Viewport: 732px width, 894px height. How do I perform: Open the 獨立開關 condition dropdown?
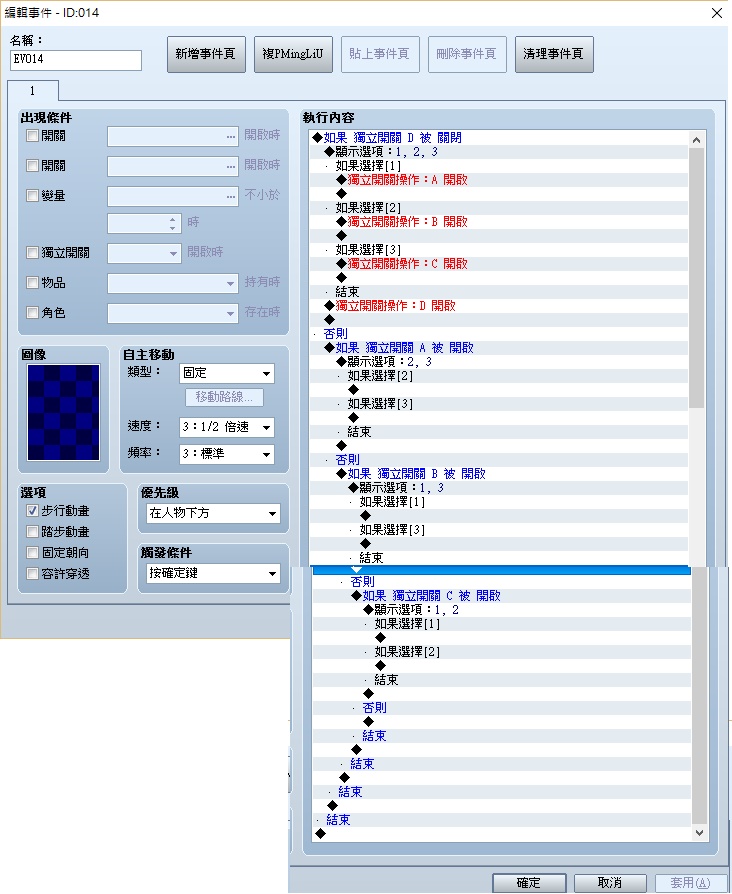(144, 253)
